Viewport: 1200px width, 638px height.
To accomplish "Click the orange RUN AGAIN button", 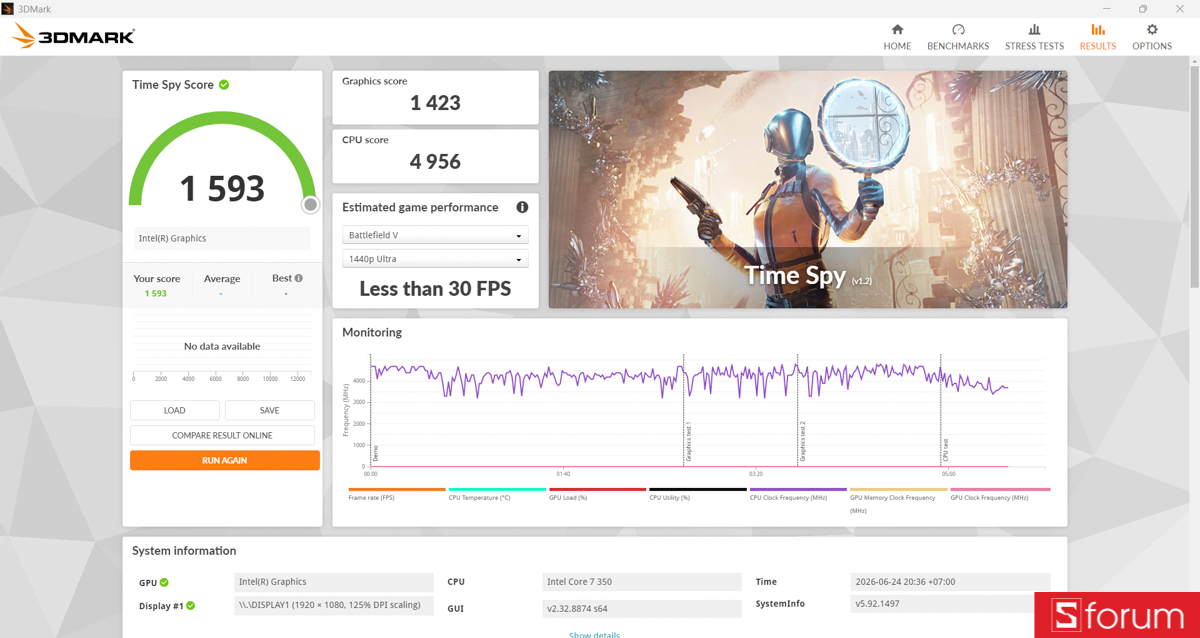I will pos(225,460).
